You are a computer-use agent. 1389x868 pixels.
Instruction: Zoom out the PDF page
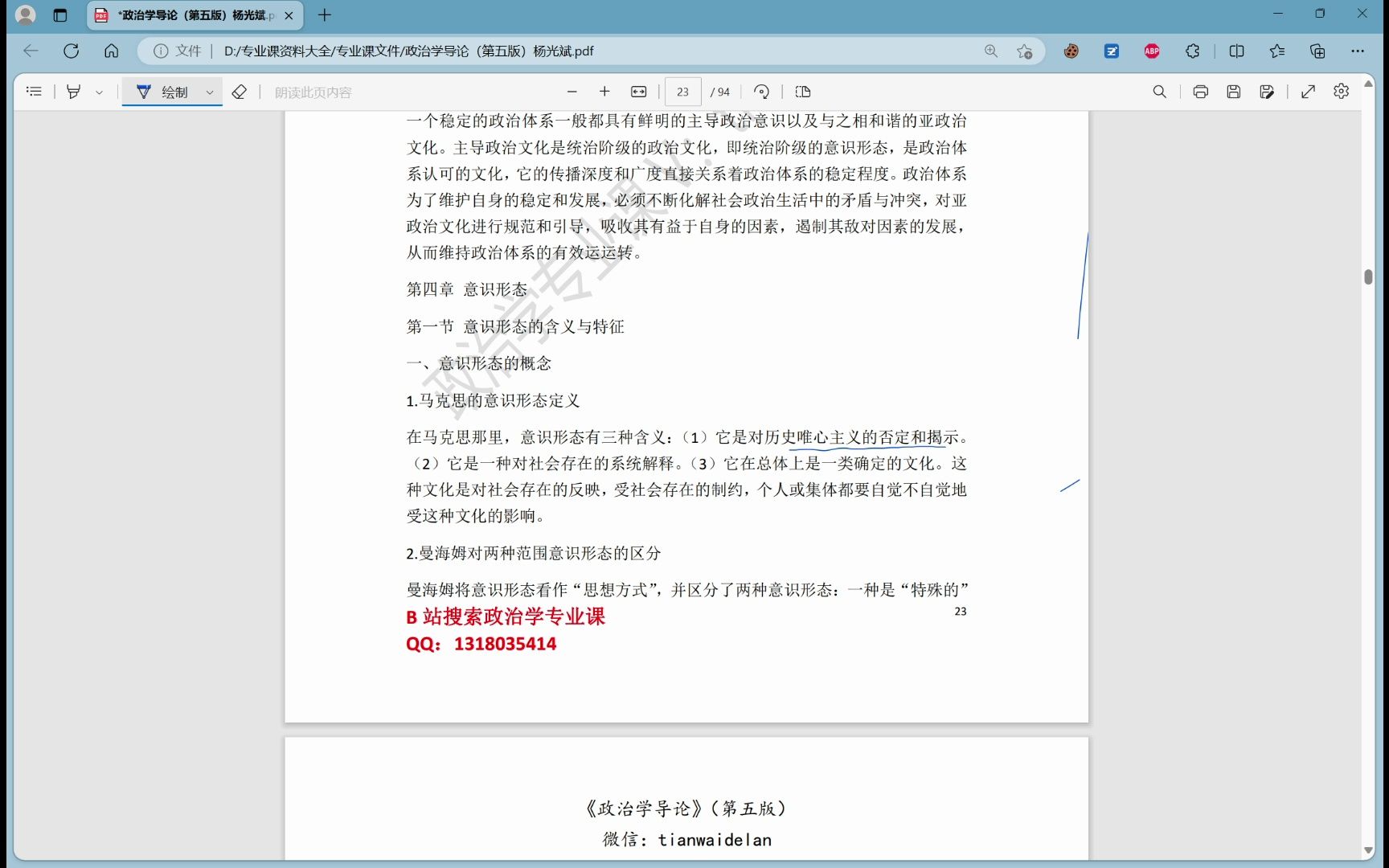(x=572, y=92)
